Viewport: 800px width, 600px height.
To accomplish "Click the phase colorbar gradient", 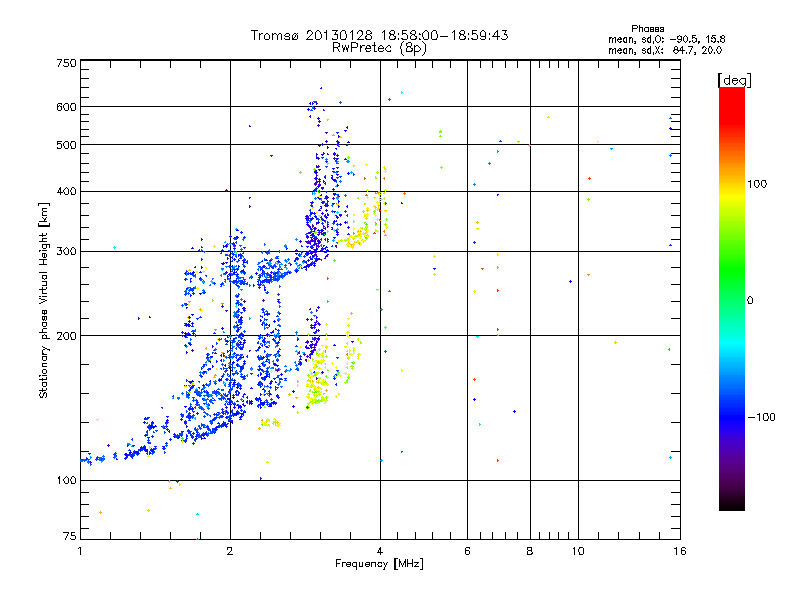I will (732, 298).
